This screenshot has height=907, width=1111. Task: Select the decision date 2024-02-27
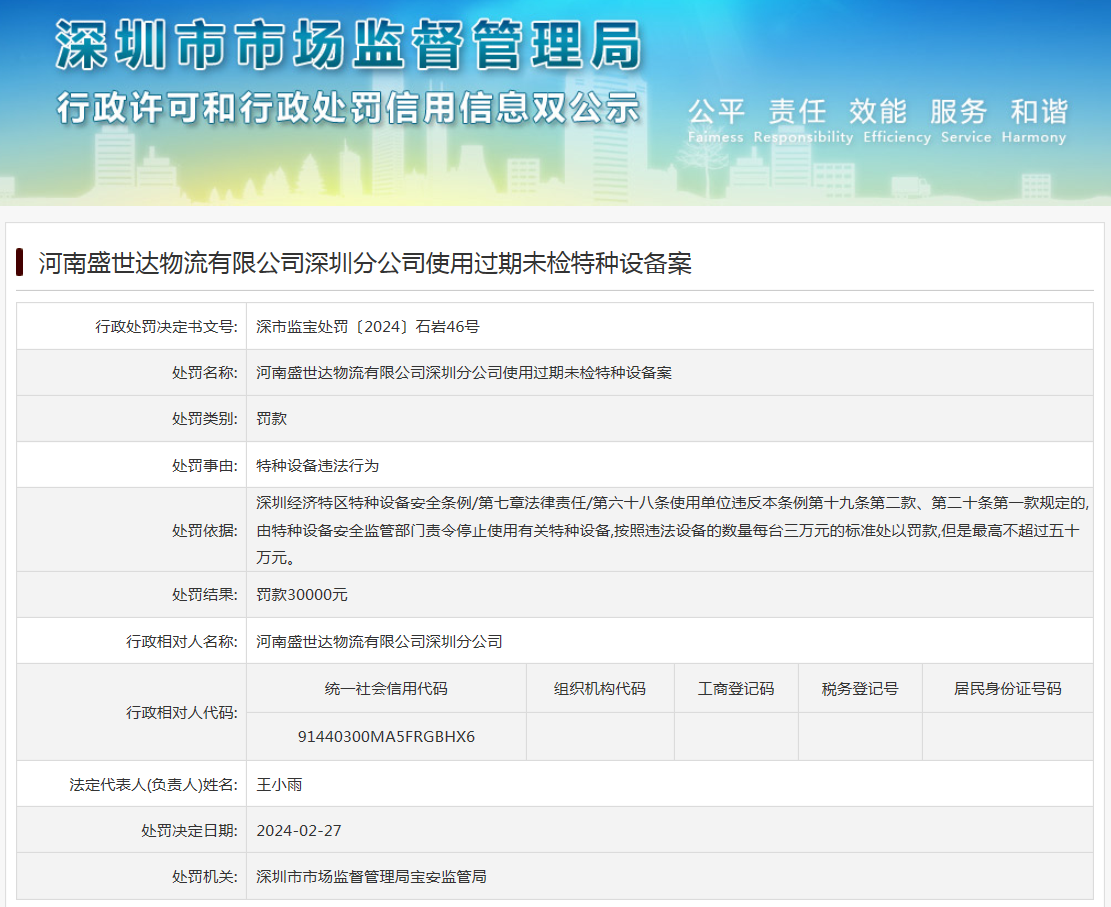pos(299,830)
